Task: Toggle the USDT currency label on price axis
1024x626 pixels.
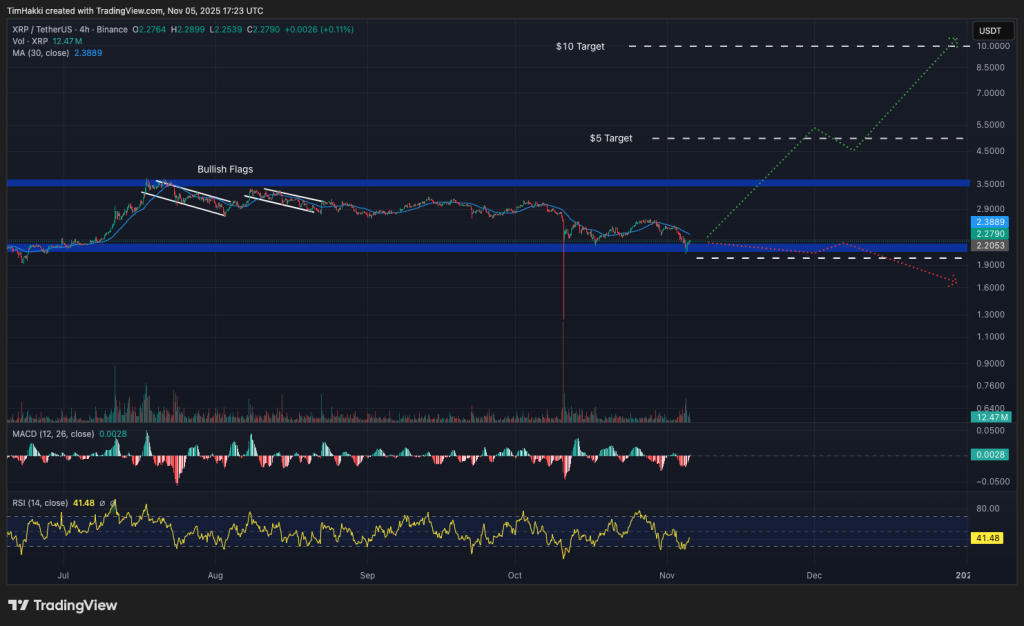Action: click(992, 30)
